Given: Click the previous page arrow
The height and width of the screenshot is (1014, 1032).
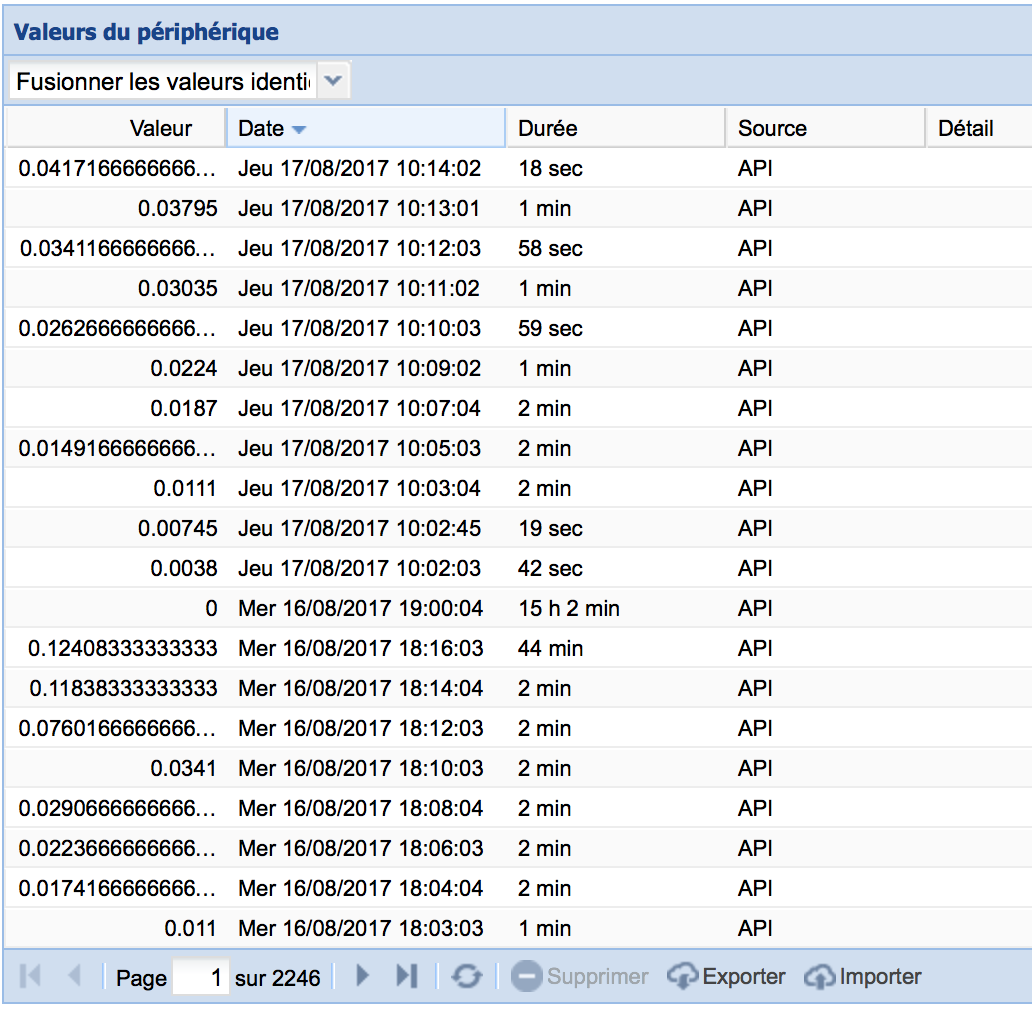Looking at the screenshot, I should point(74,976).
